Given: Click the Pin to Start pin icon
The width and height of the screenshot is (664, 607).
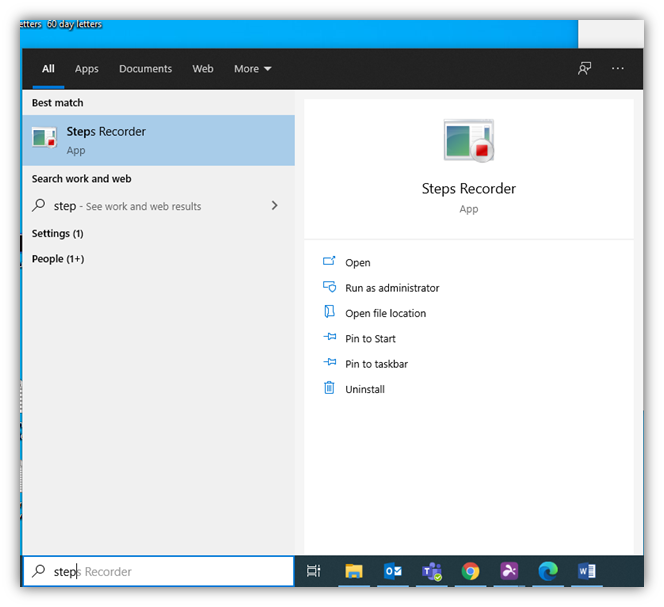Looking at the screenshot, I should tap(329, 337).
